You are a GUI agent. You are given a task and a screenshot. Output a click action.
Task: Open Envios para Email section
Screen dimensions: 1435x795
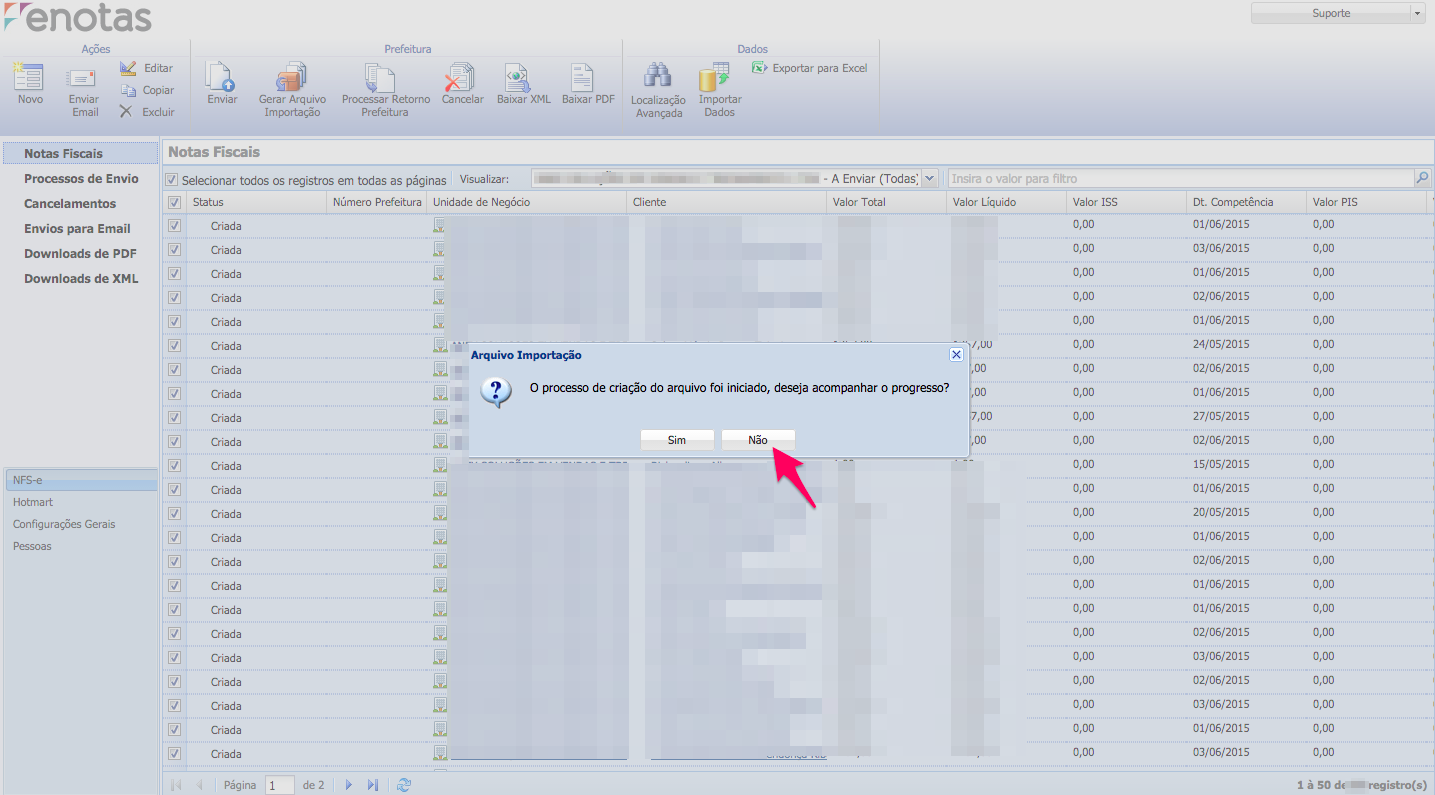point(77,228)
